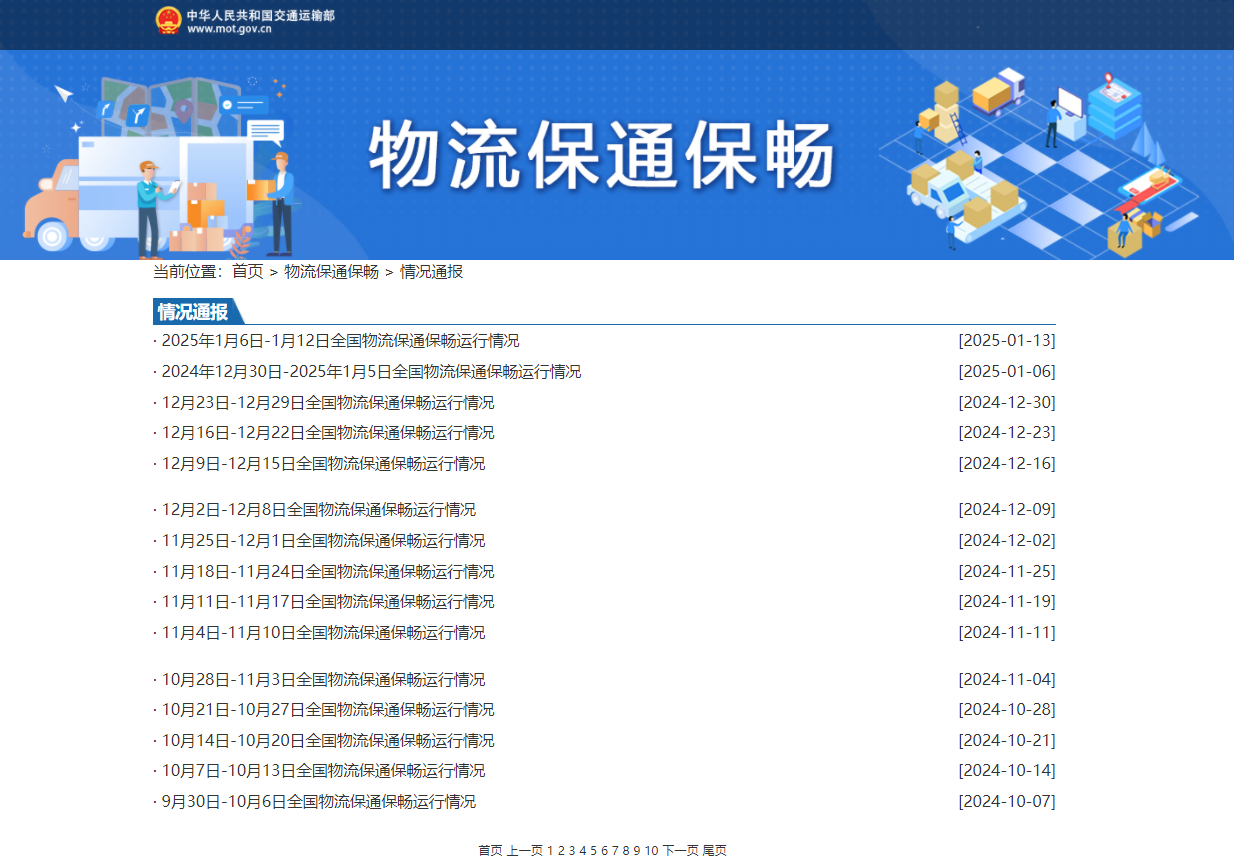
Task: Go to page 10 in pagination
Action: 651,851
